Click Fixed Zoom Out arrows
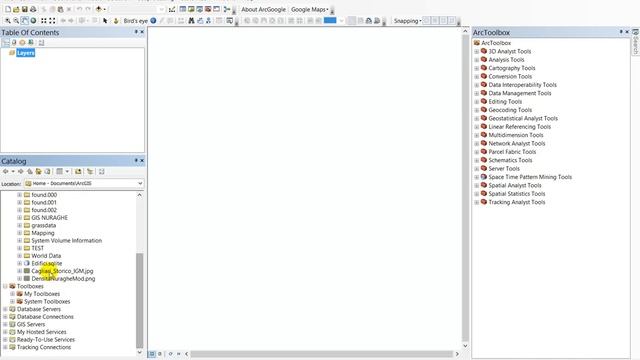Image resolution: width=640 pixels, height=360 pixels. (x=52, y=20)
